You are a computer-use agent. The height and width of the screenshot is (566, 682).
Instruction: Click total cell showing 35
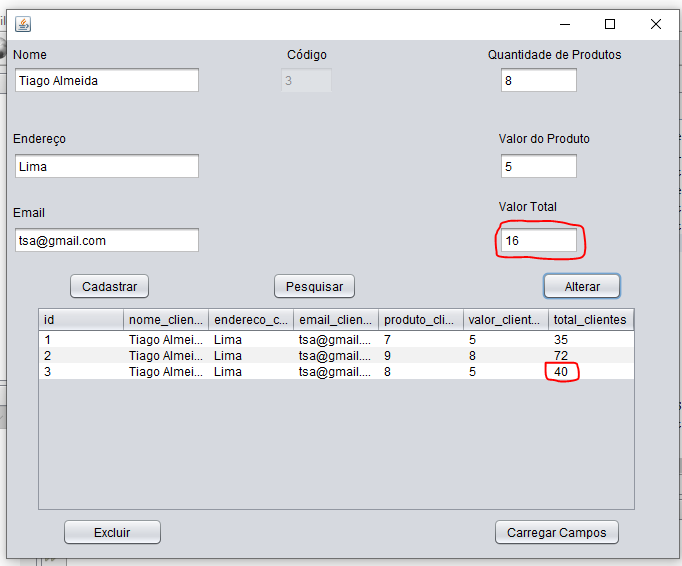pos(591,339)
